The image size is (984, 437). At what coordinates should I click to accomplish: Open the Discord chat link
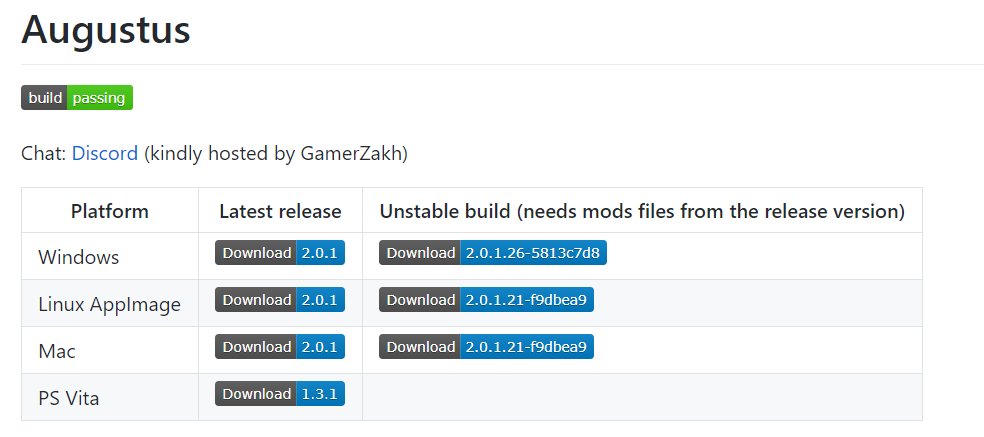(105, 154)
